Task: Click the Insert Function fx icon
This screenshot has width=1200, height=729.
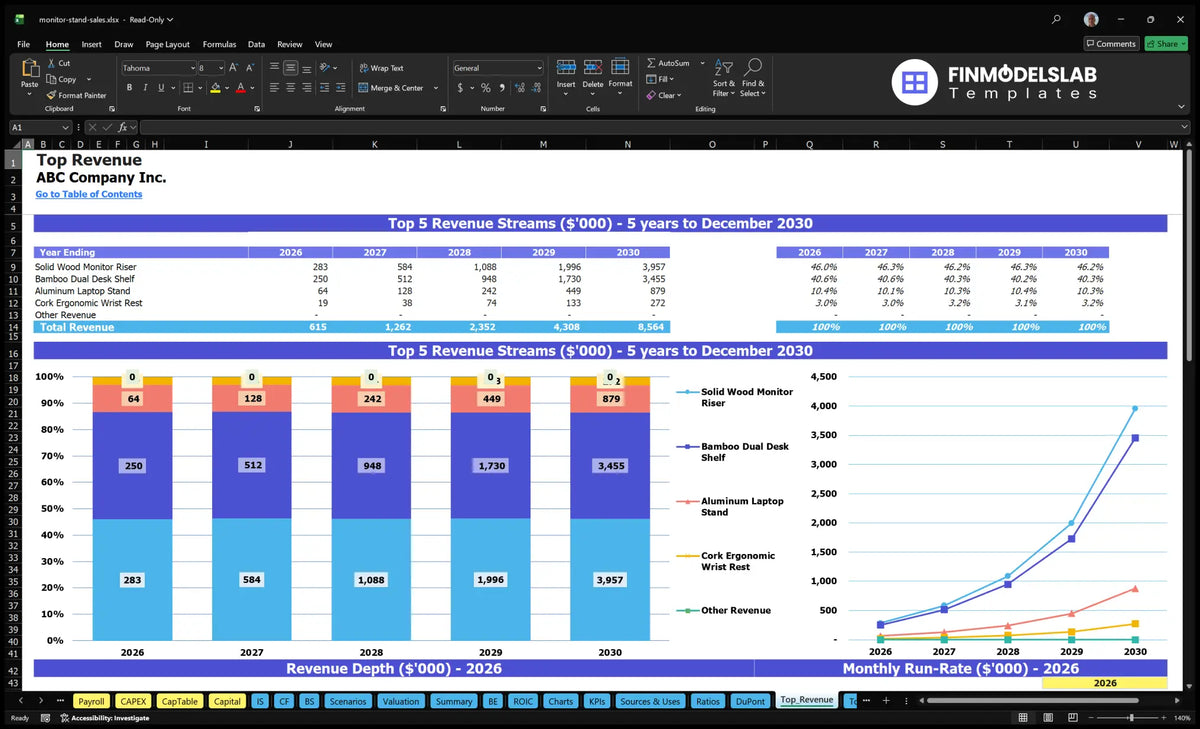Action: point(123,127)
